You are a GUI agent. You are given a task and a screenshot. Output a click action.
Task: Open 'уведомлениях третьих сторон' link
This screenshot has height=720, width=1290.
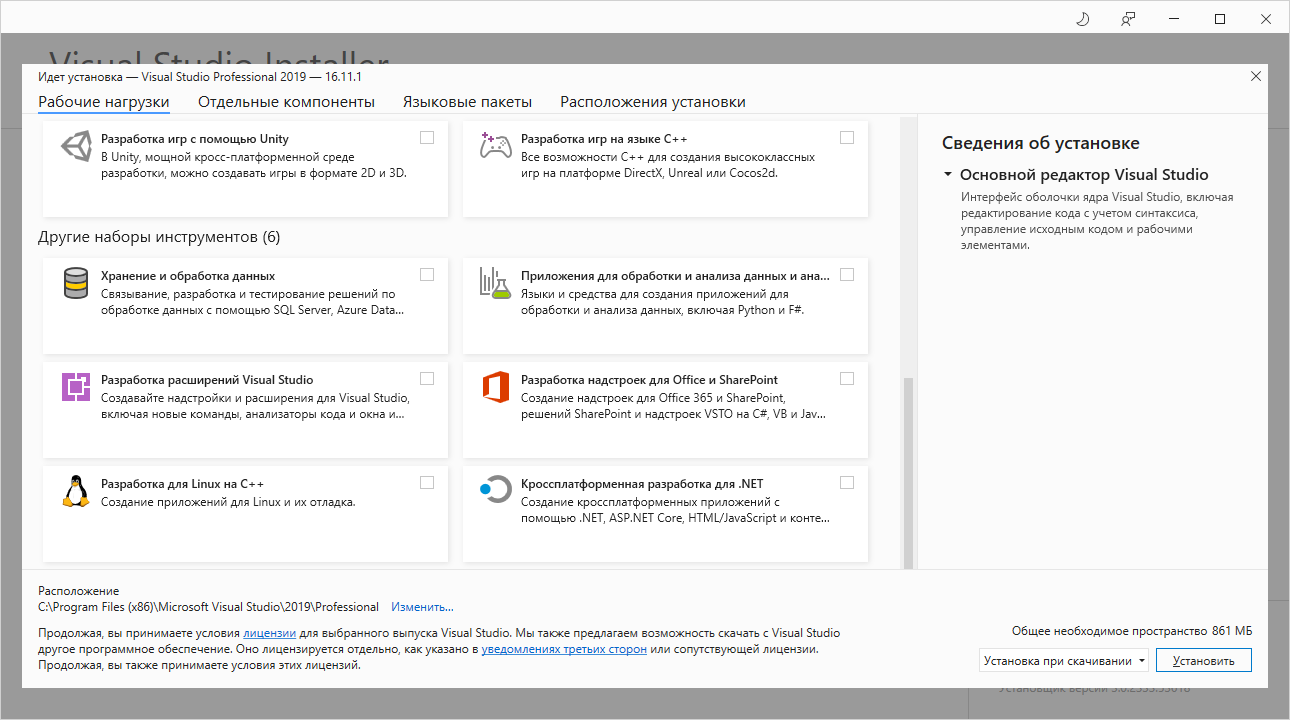pyautogui.click(x=564, y=649)
